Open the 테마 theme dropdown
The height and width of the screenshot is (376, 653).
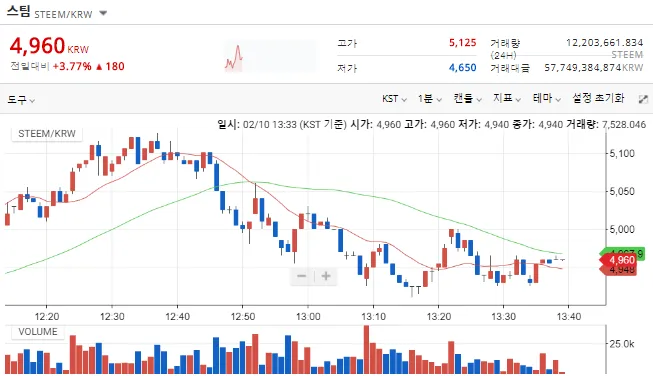point(547,99)
